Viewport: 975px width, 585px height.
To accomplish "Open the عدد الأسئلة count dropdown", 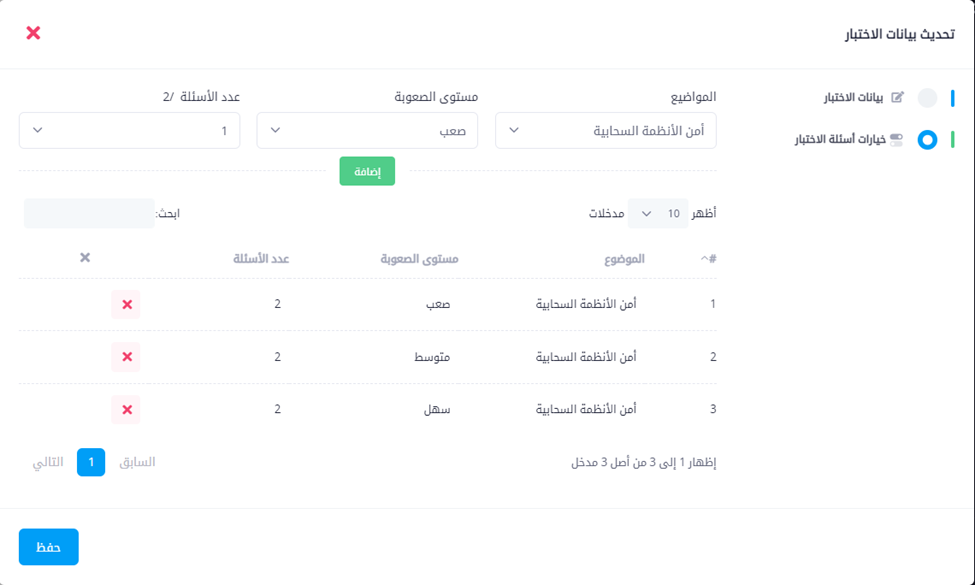I will (x=129, y=131).
